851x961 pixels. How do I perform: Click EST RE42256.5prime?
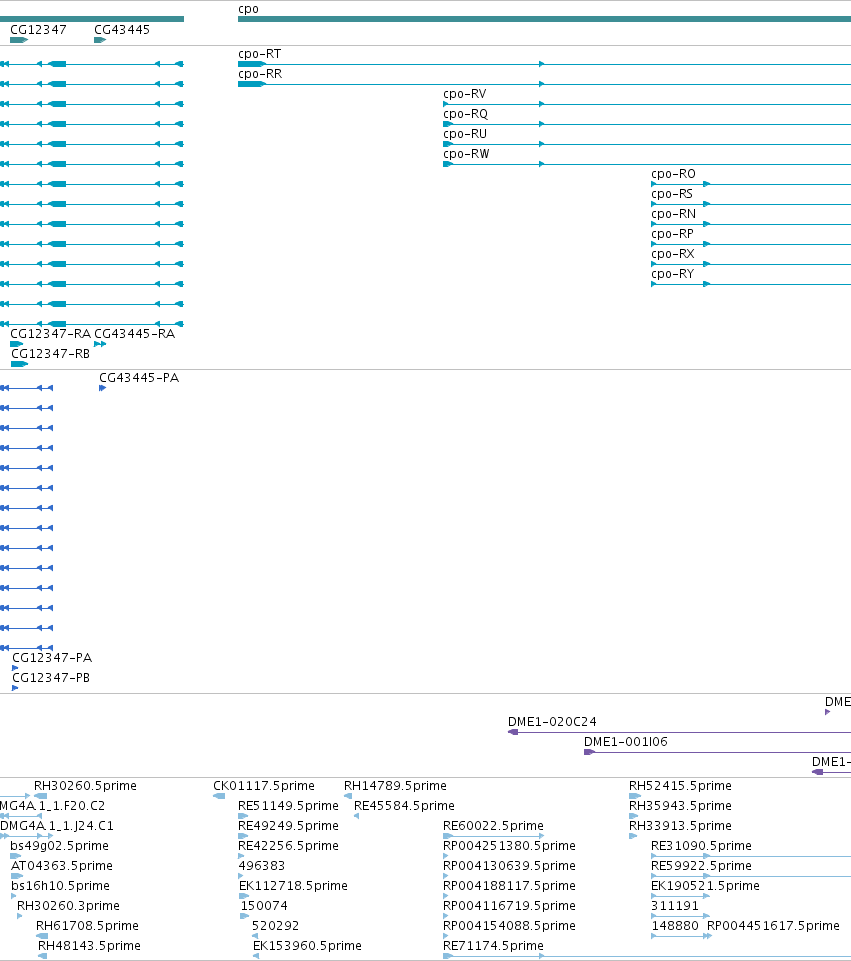click(x=288, y=846)
